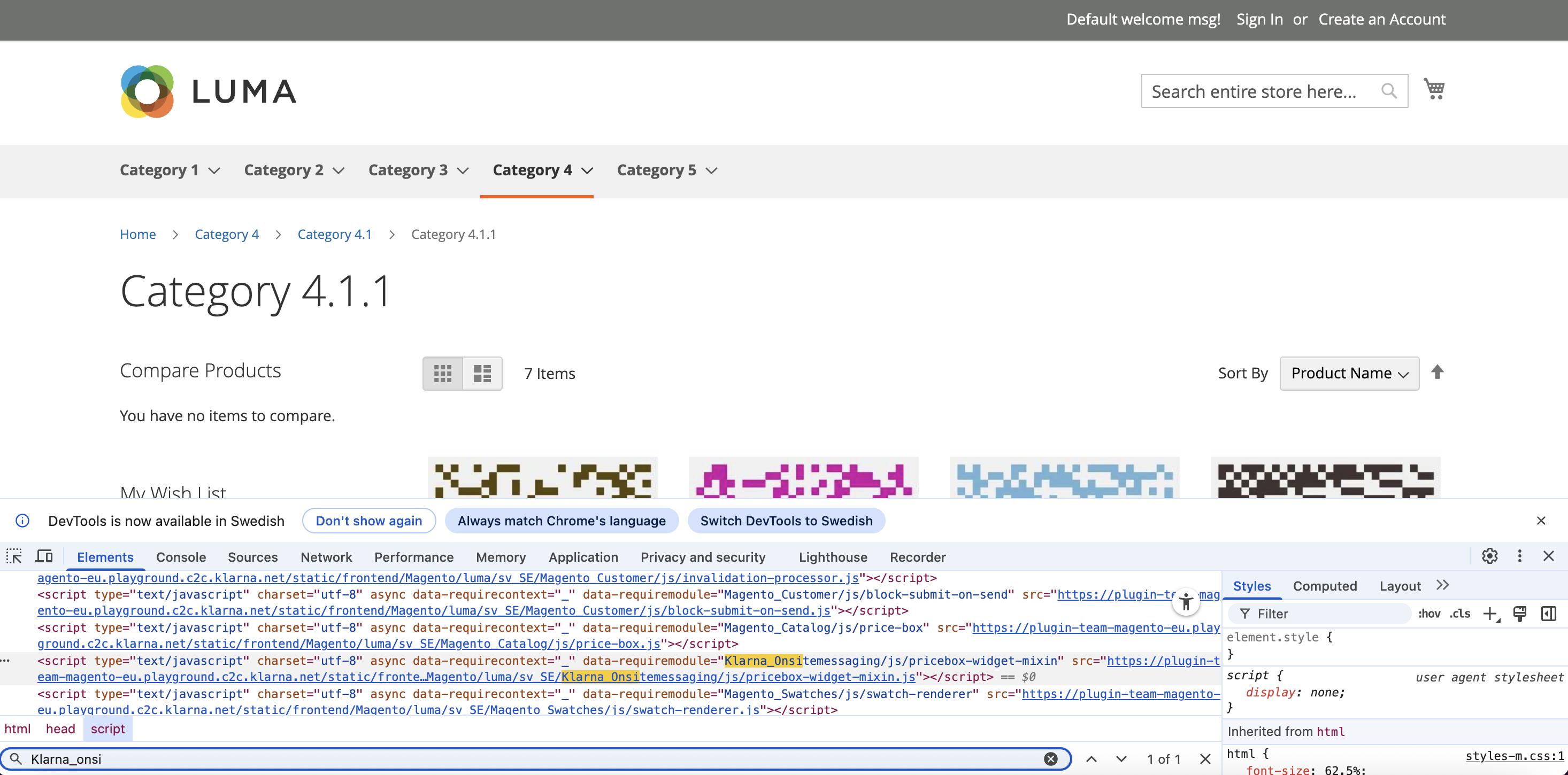
Task: Select the Computed pane tab
Action: 1325,586
